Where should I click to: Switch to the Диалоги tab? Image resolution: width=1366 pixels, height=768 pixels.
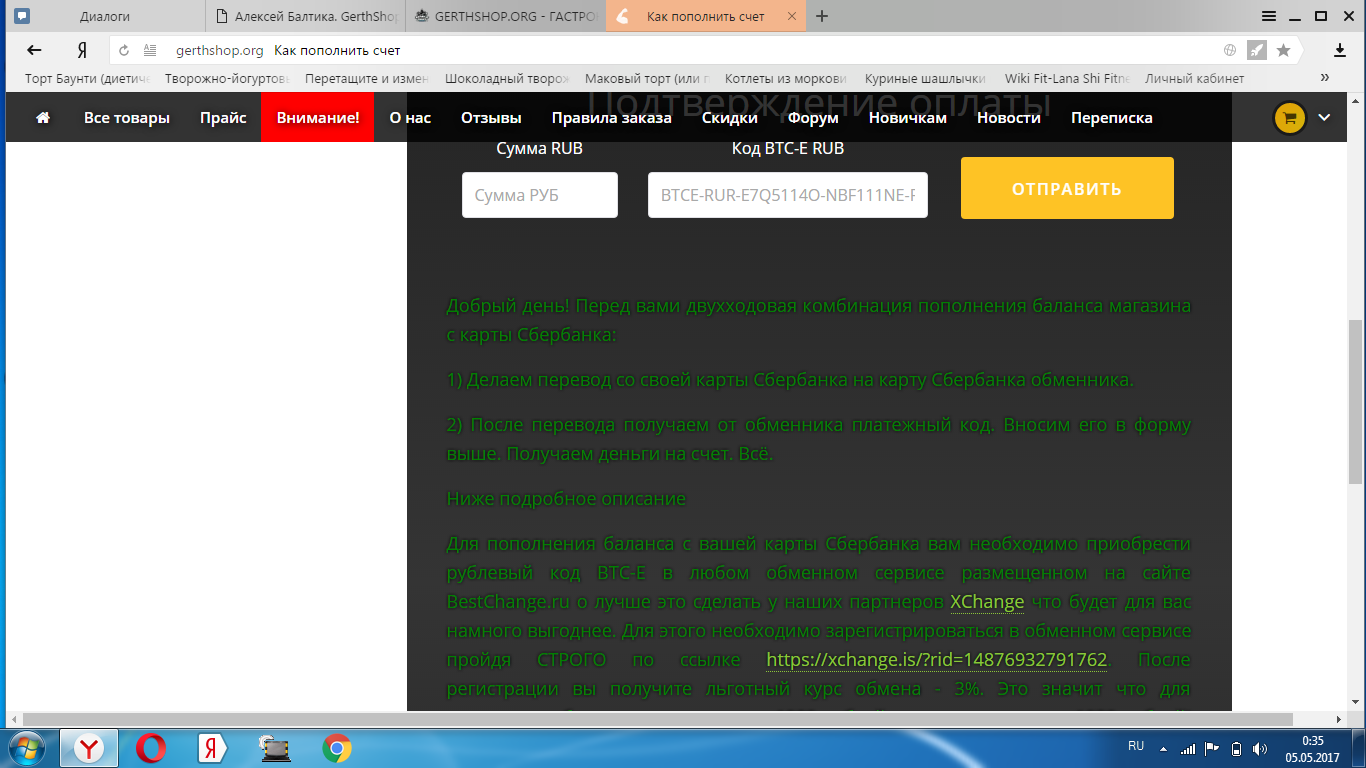[x=104, y=17]
